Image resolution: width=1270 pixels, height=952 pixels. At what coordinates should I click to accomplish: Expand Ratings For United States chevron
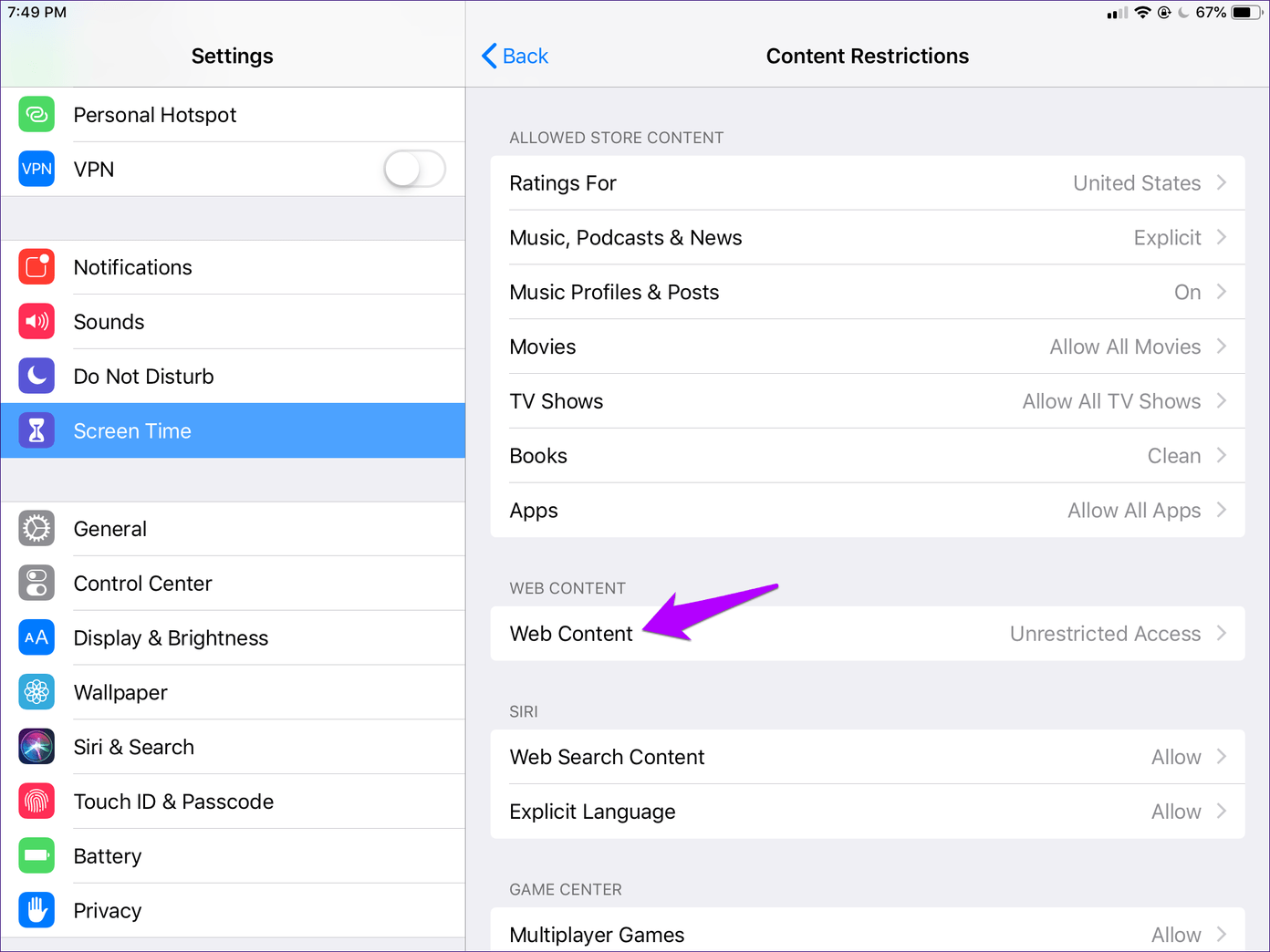pyautogui.click(x=1222, y=183)
